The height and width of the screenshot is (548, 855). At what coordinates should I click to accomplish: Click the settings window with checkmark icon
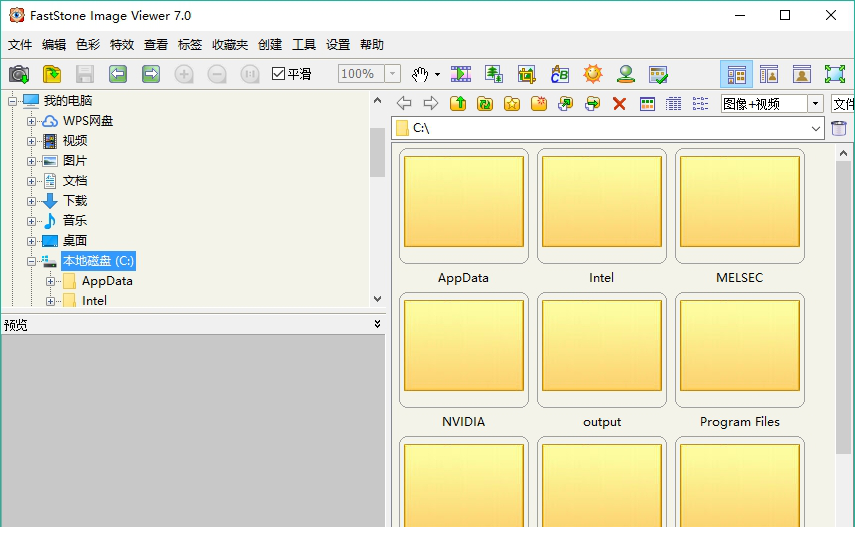pyautogui.click(x=658, y=74)
